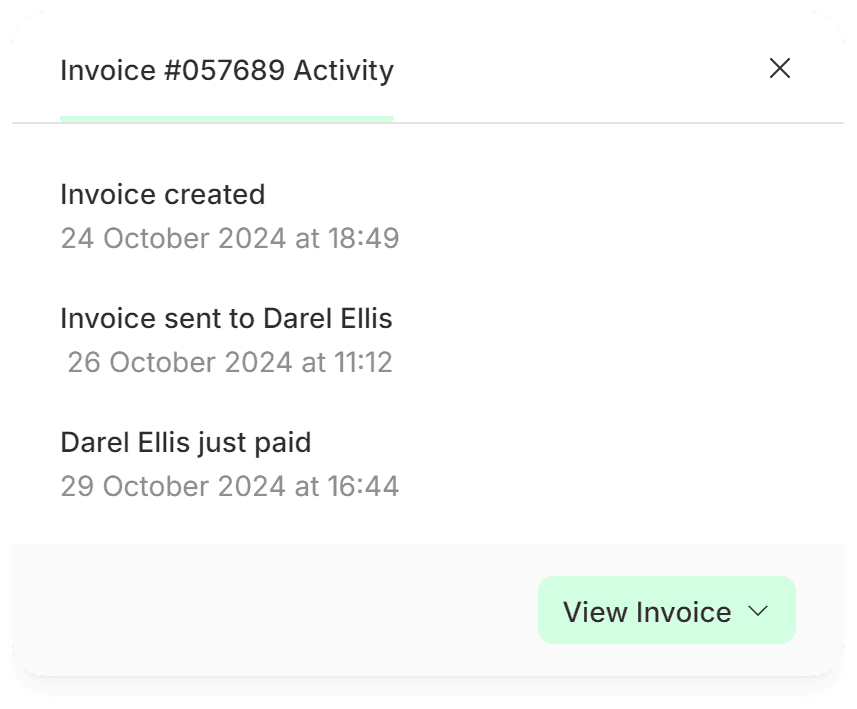Click the 29 October 2024 timestamp
The image size is (857, 709).
(230, 487)
